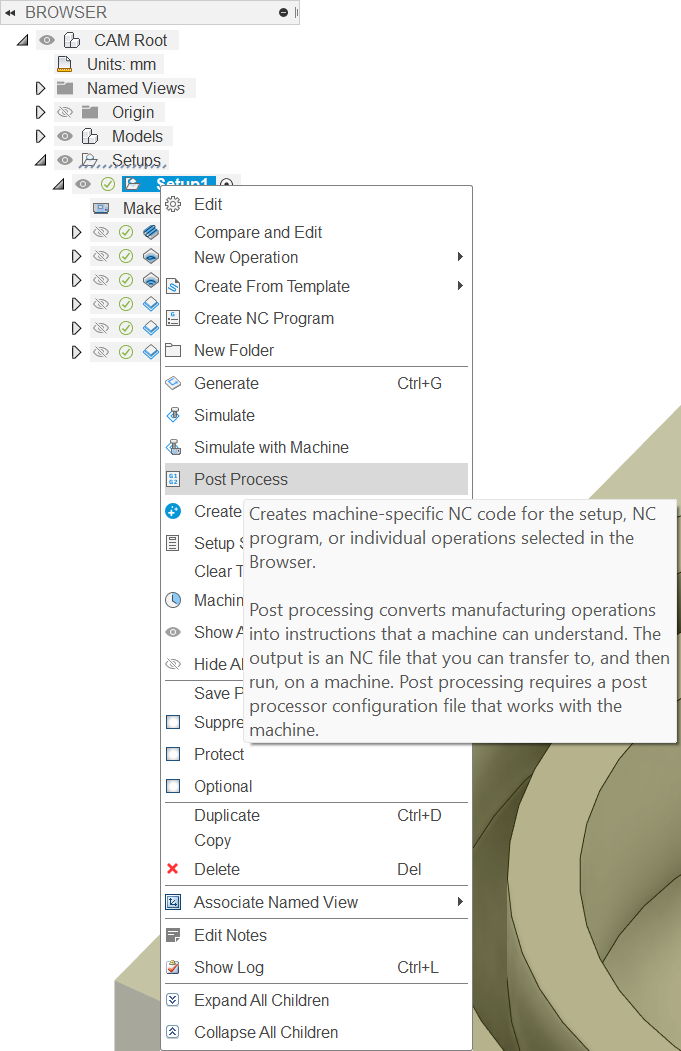The width and height of the screenshot is (681, 1051).
Task: Expand the Models tree node
Action: [41, 136]
